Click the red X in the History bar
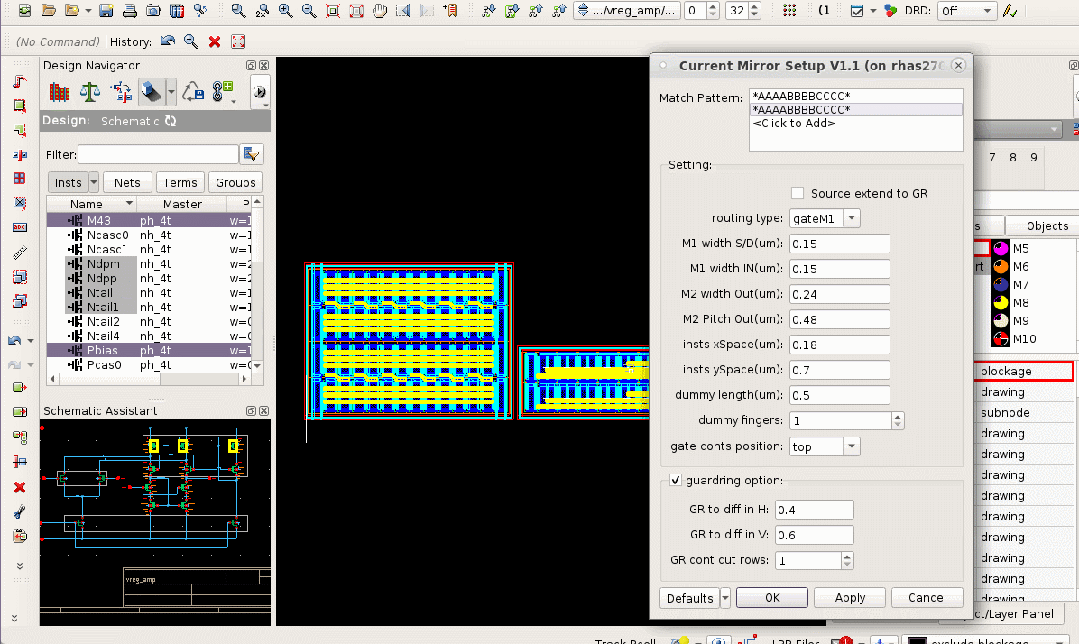Image resolution: width=1079 pixels, height=644 pixels. (x=214, y=41)
